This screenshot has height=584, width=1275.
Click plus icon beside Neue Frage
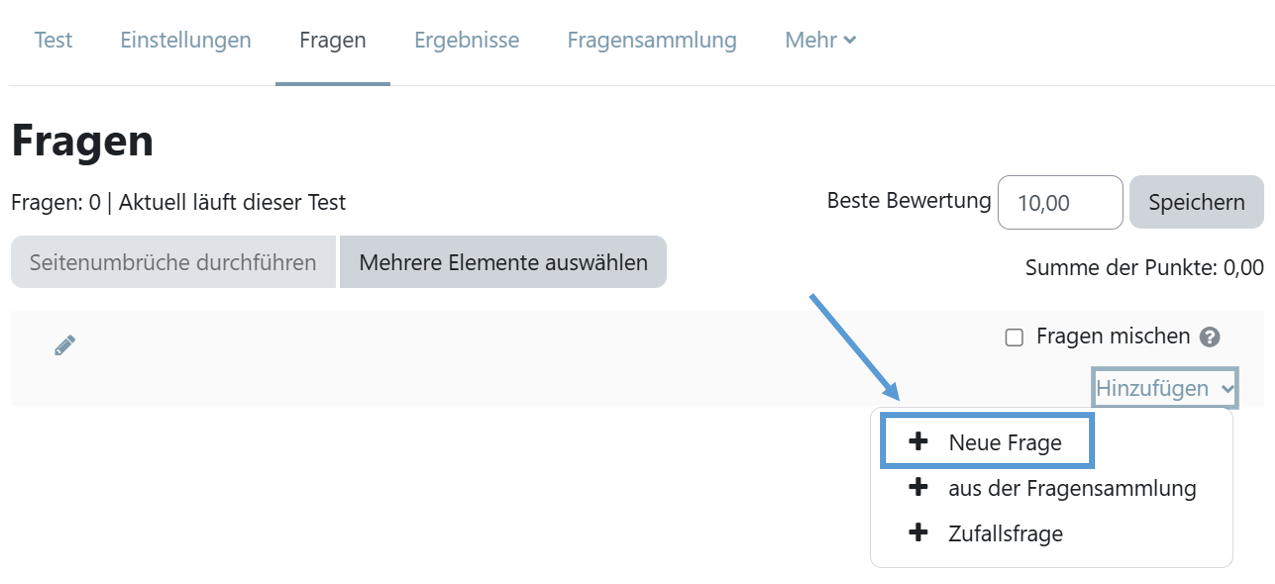coord(918,442)
